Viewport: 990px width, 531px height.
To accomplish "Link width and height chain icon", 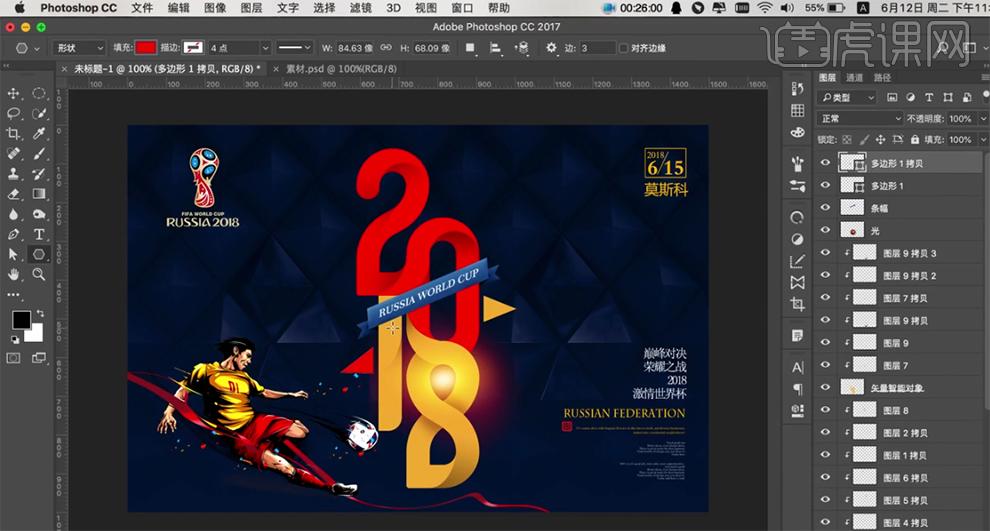I will 386,48.
